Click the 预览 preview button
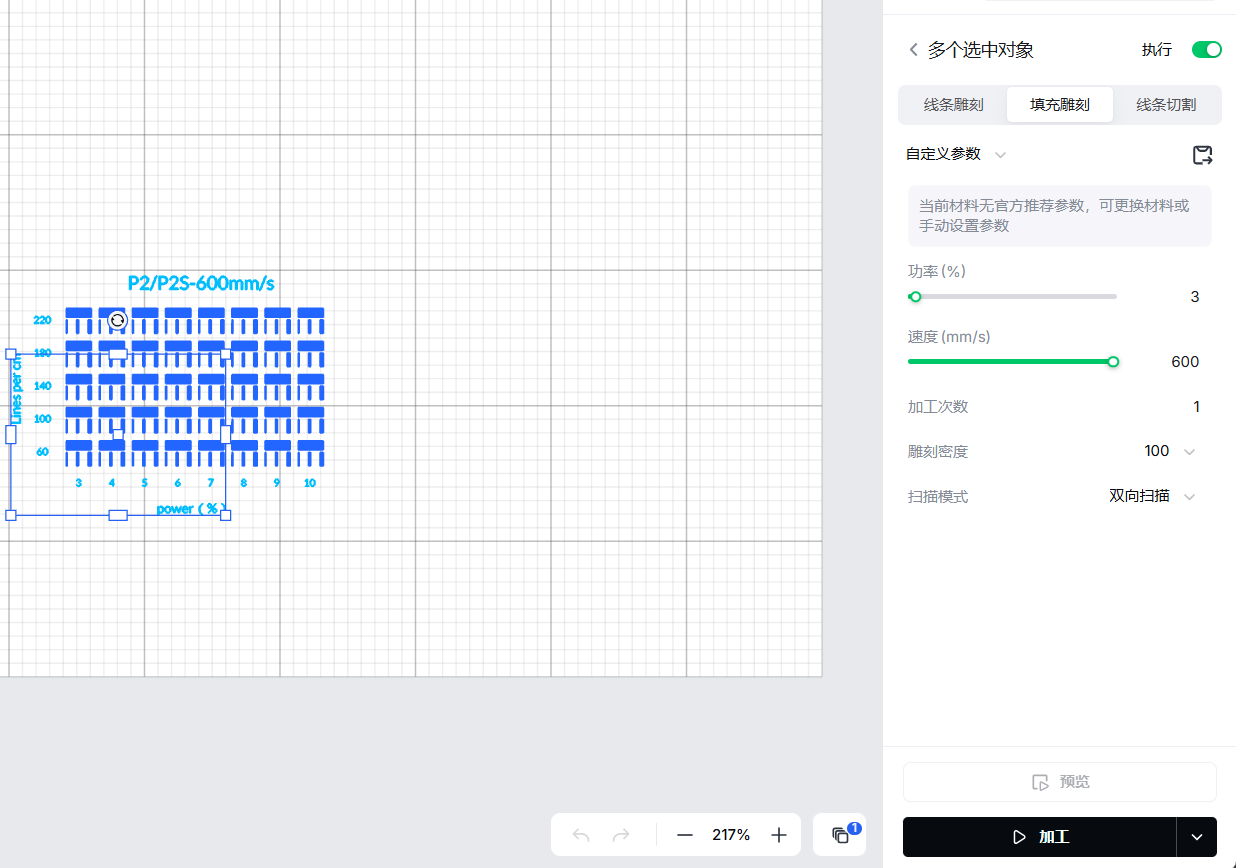 1059,782
